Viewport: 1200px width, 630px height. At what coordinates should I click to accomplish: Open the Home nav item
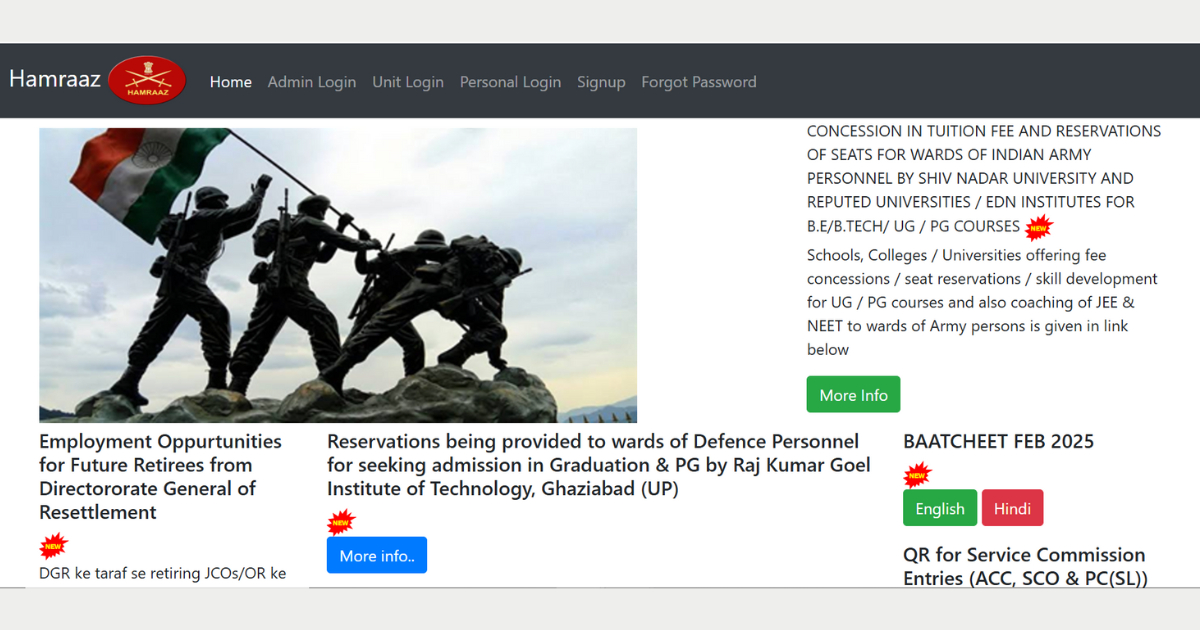(x=231, y=82)
